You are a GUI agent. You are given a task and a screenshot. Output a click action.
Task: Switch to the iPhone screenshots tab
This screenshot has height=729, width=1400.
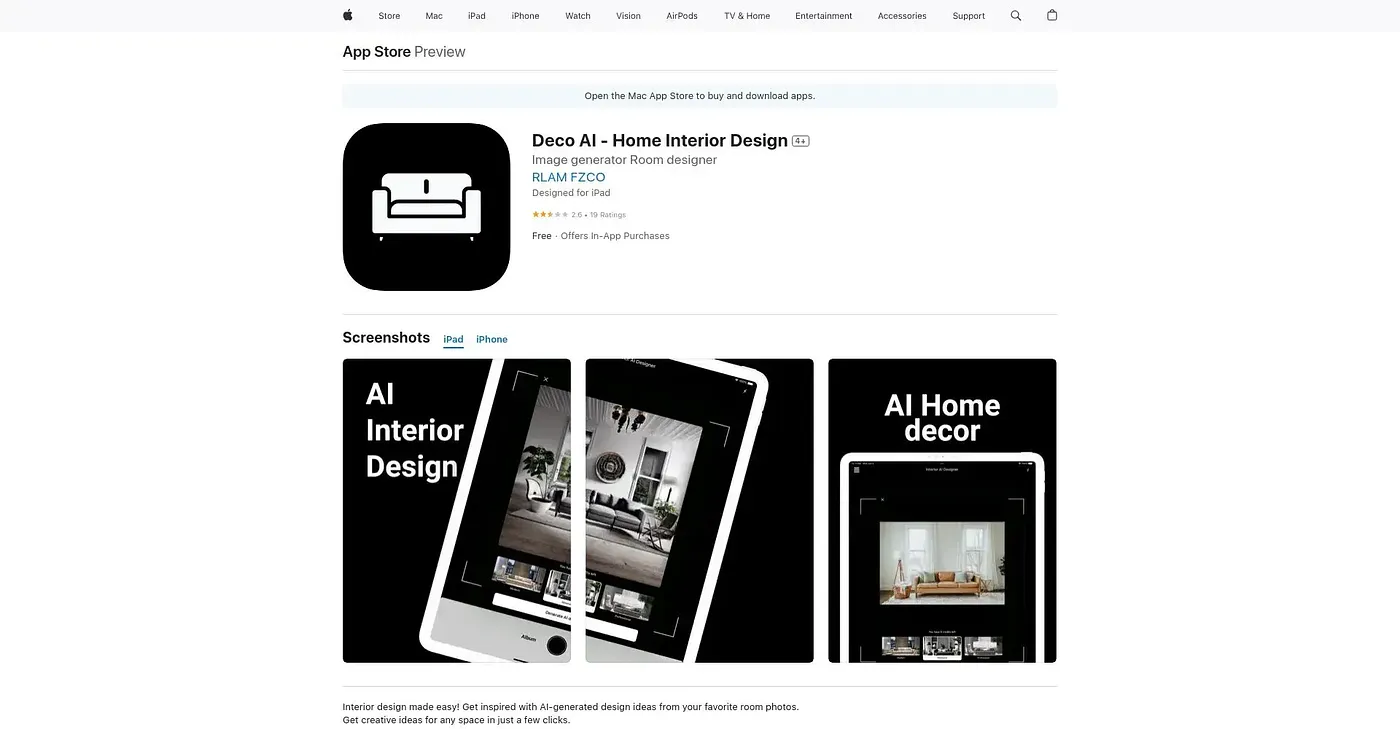point(492,339)
